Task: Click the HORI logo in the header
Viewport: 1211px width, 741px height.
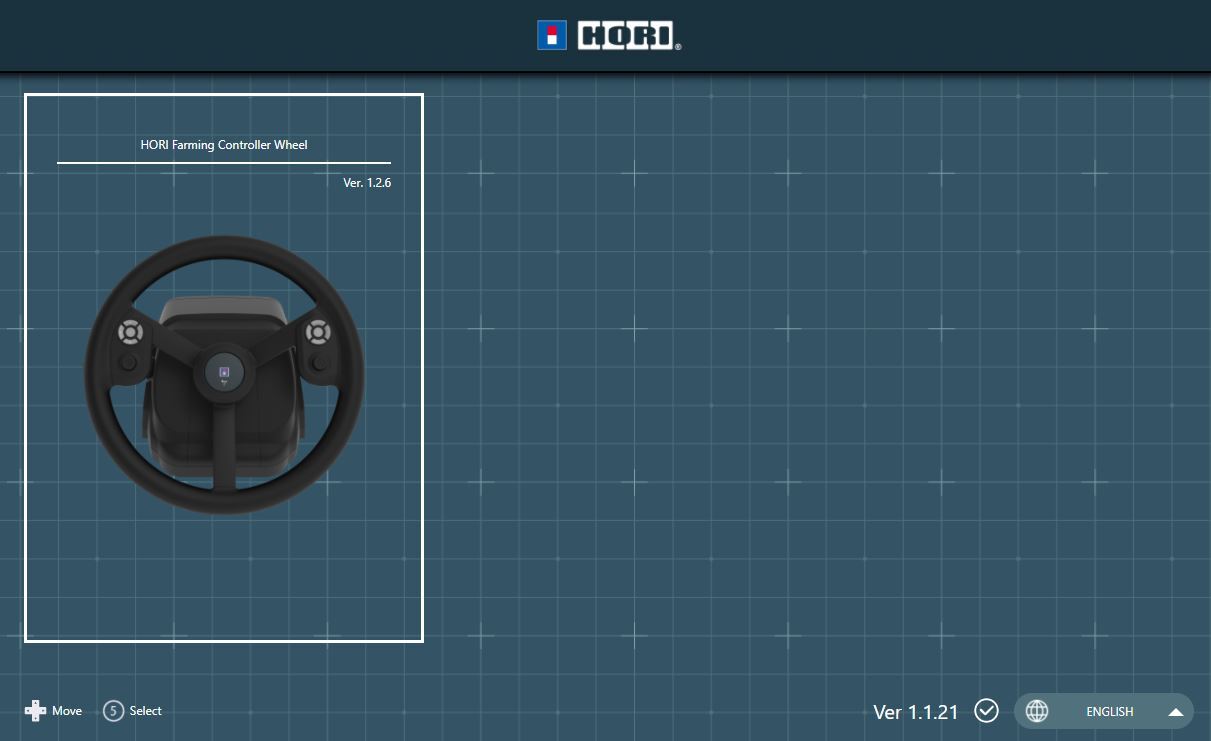Action: (x=609, y=35)
